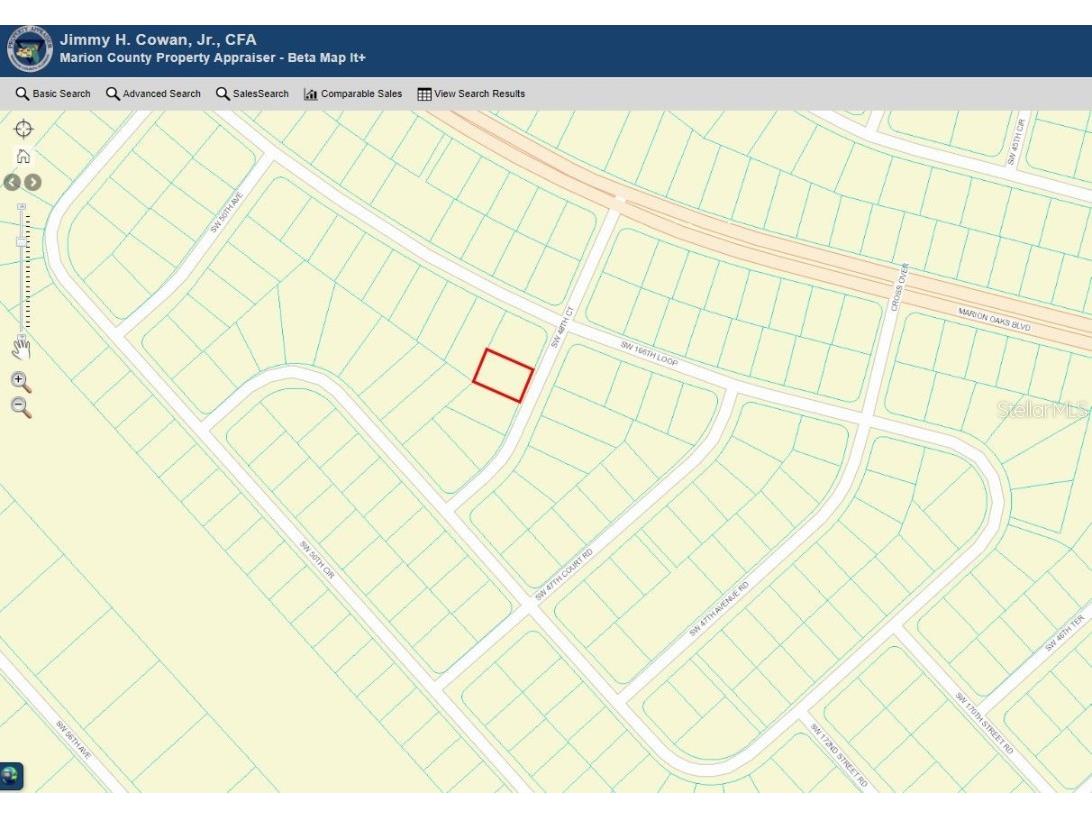
Task: Select the red outlined parcel
Action: pyautogui.click(x=503, y=376)
